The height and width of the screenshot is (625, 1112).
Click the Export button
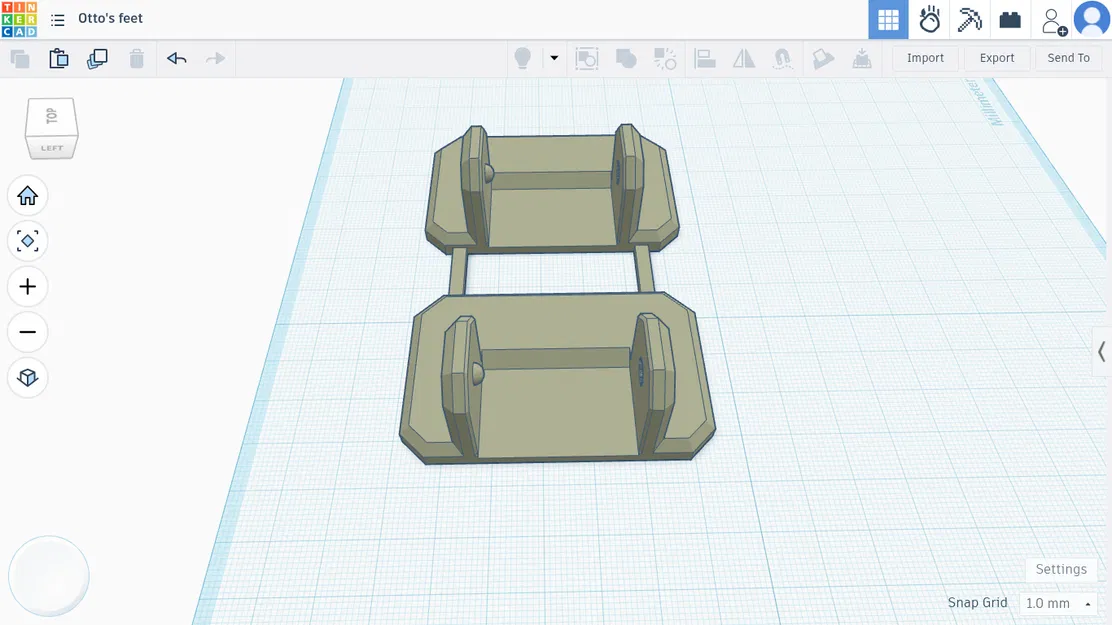996,58
